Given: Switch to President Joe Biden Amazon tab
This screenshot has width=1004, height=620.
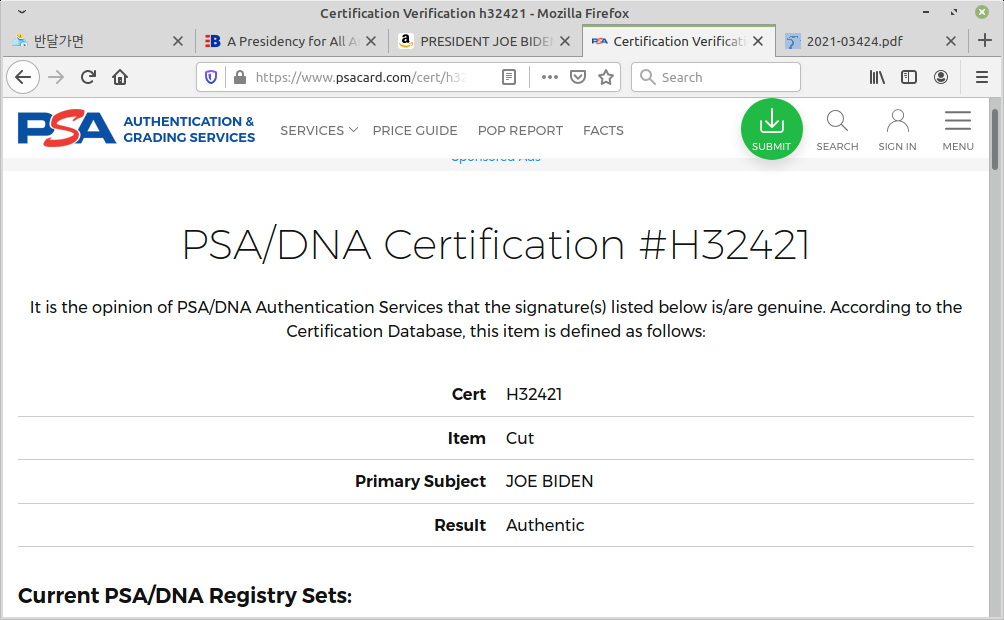Looking at the screenshot, I should coord(484,41).
